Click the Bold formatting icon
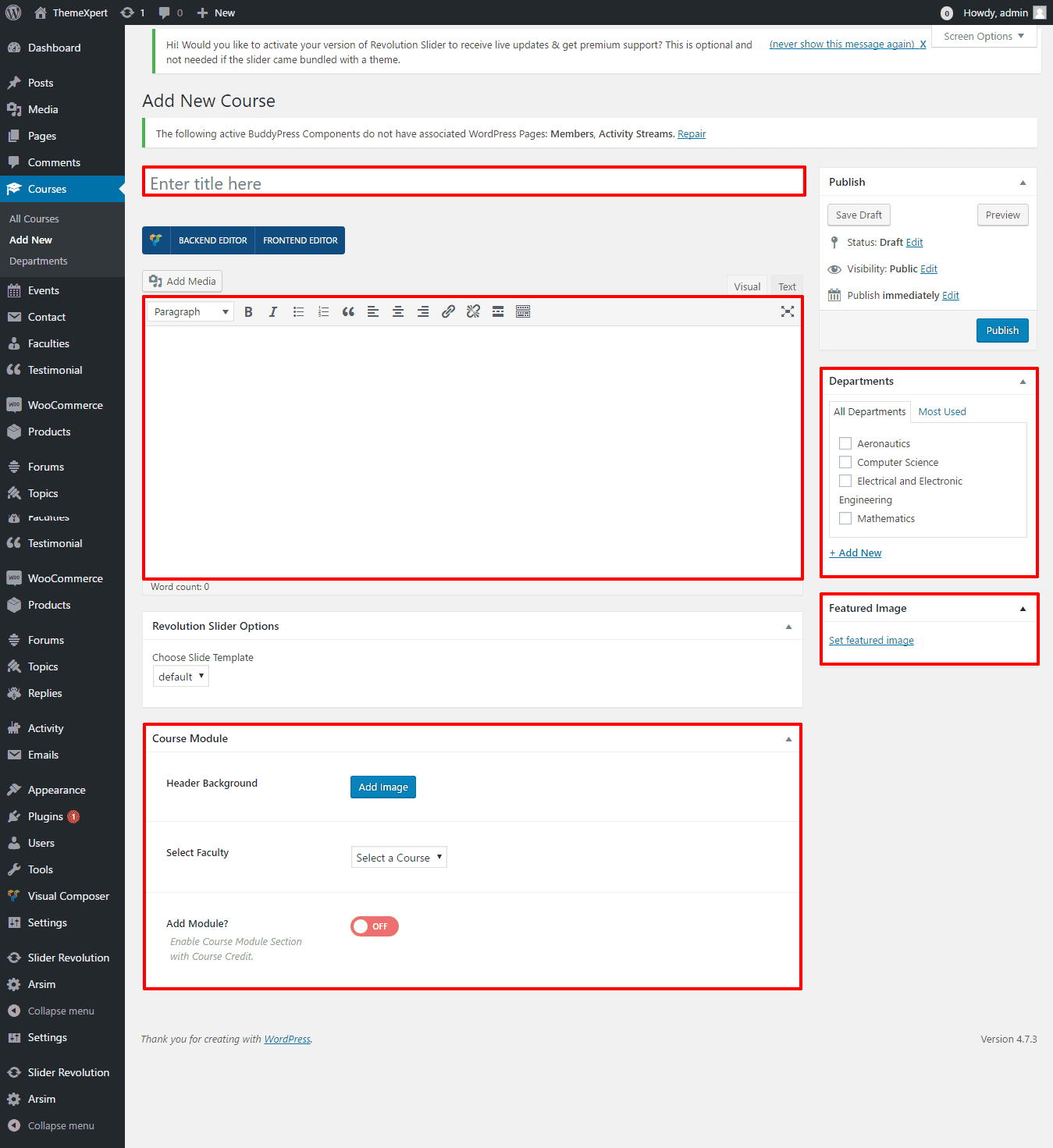This screenshot has width=1053, height=1148. [248, 312]
